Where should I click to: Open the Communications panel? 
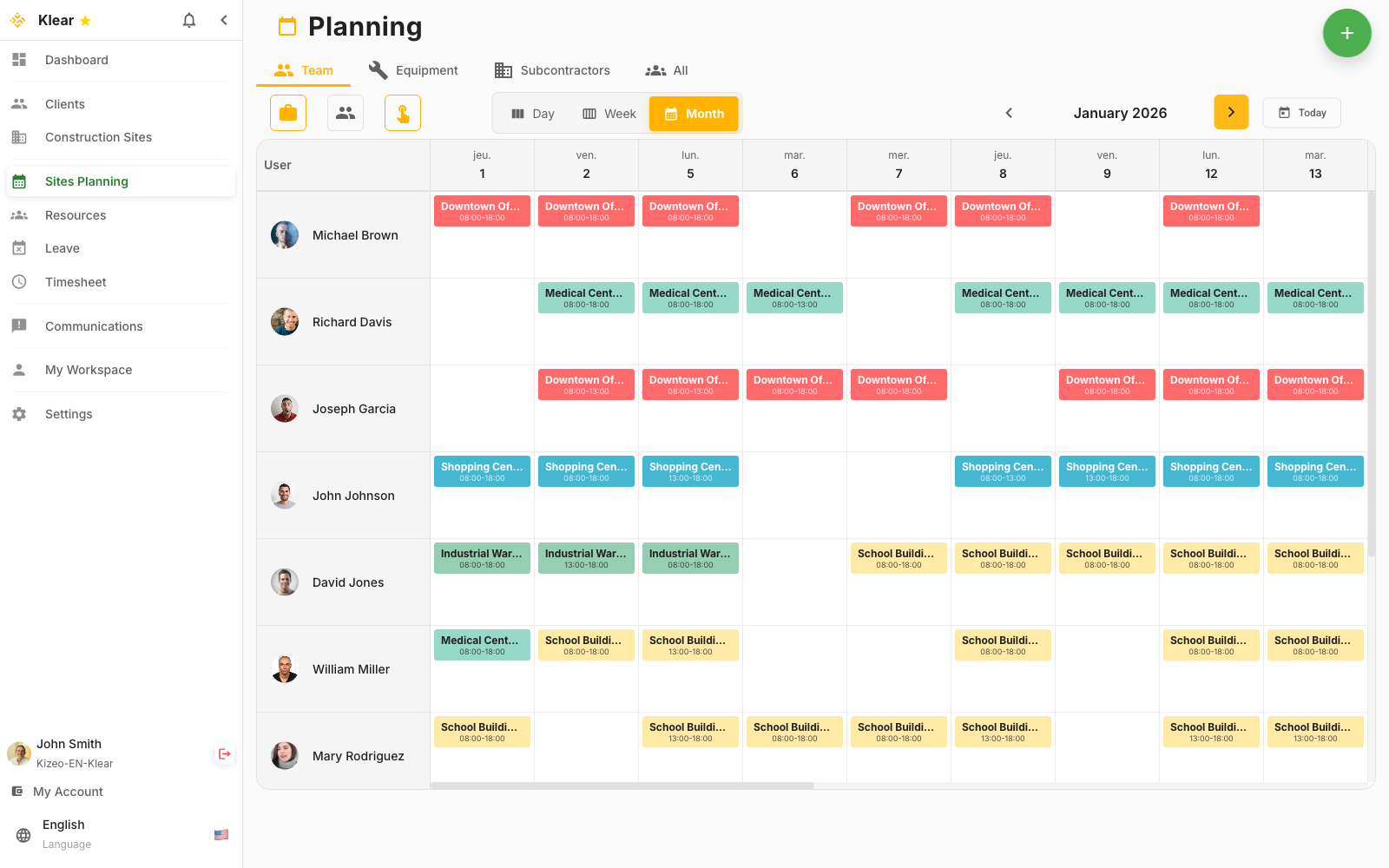(x=94, y=325)
